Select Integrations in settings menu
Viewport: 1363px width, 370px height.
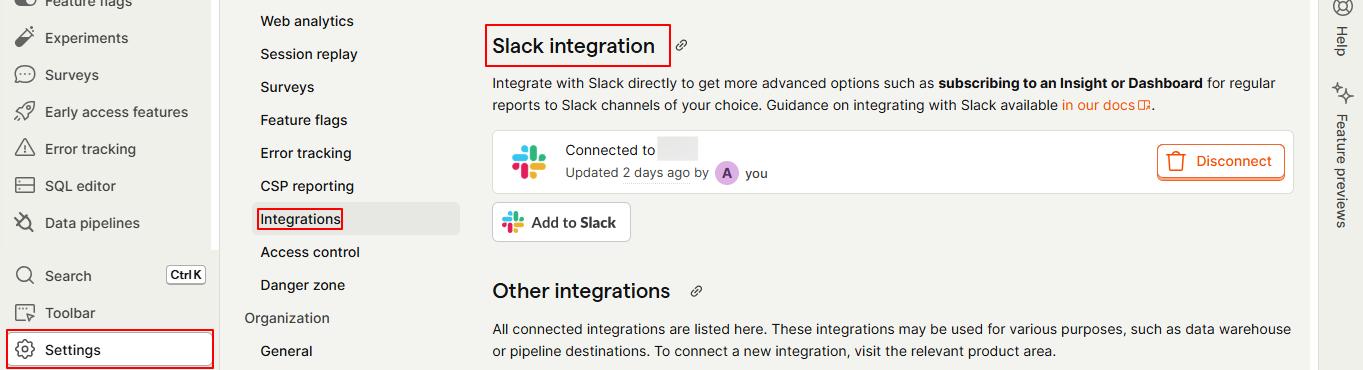click(x=300, y=219)
